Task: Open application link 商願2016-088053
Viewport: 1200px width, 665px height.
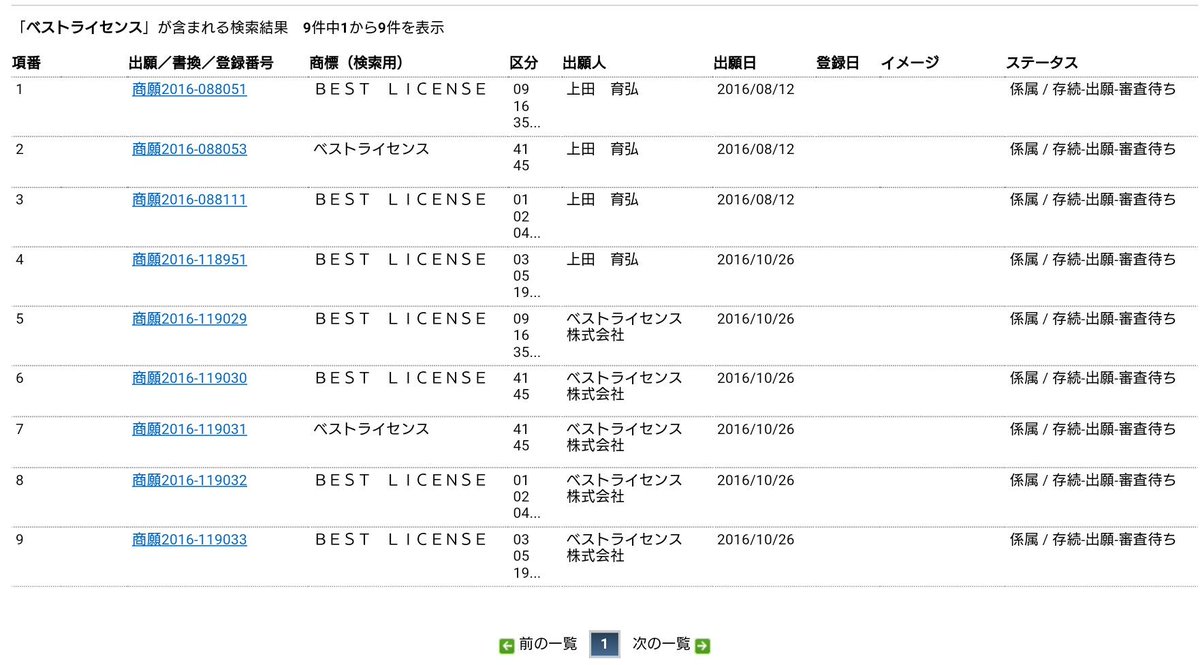Action: pyautogui.click(x=189, y=149)
